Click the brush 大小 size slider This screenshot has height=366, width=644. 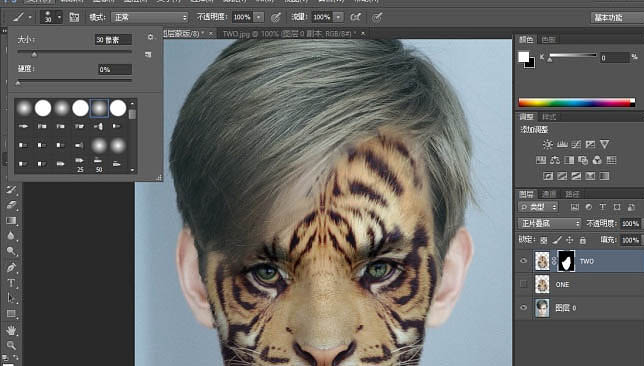click(74, 53)
